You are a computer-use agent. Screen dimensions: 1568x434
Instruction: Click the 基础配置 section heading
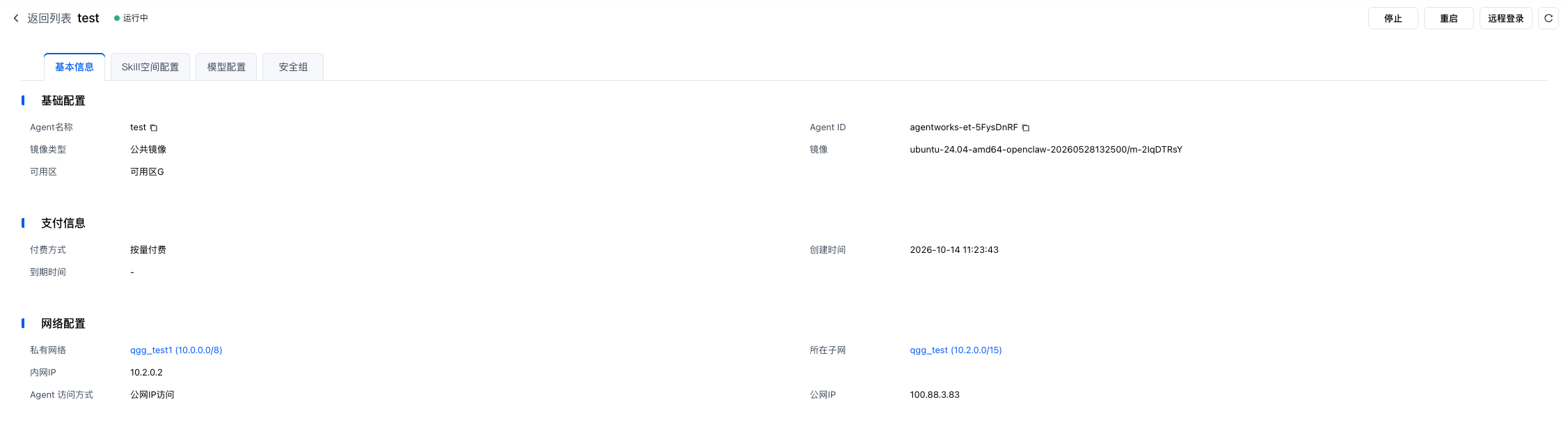click(63, 101)
